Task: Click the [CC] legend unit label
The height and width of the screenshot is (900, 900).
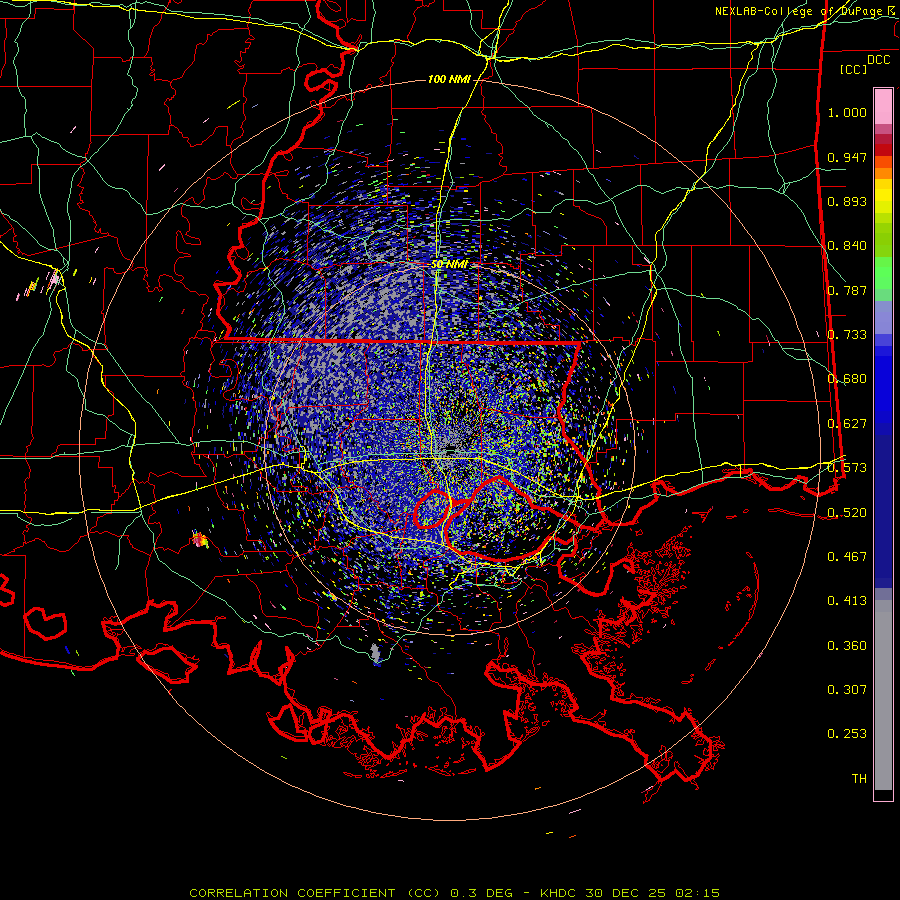Action: click(853, 69)
